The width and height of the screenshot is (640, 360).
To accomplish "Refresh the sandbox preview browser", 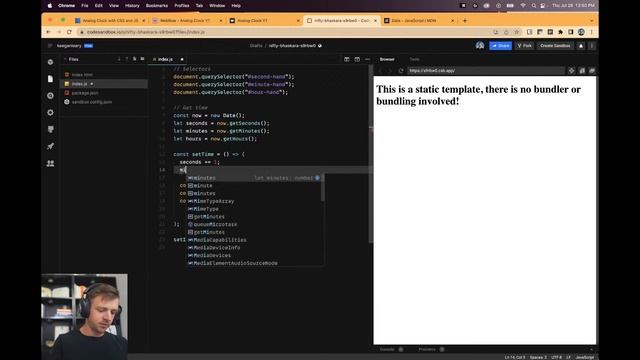I will click(401, 71).
